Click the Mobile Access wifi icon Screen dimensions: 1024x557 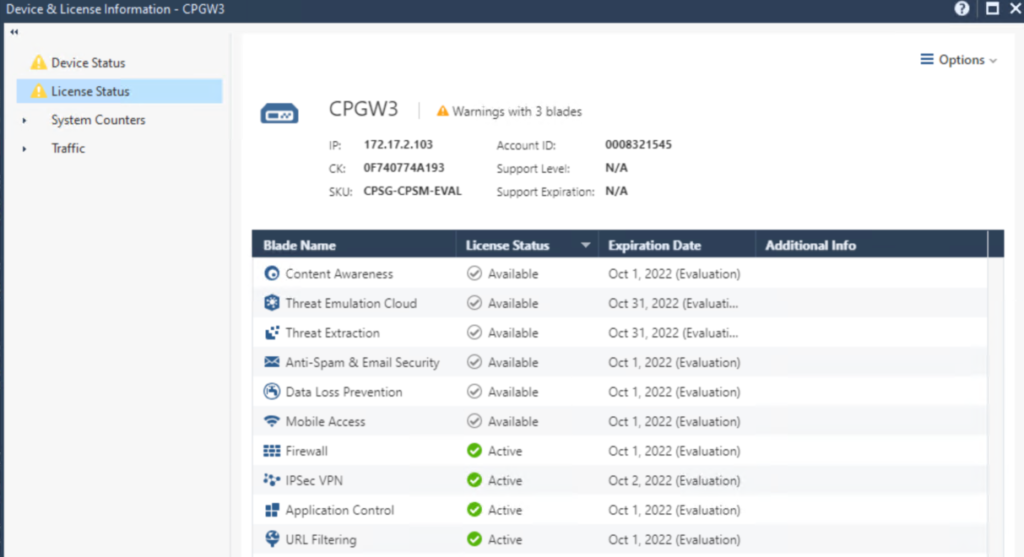[272, 421]
